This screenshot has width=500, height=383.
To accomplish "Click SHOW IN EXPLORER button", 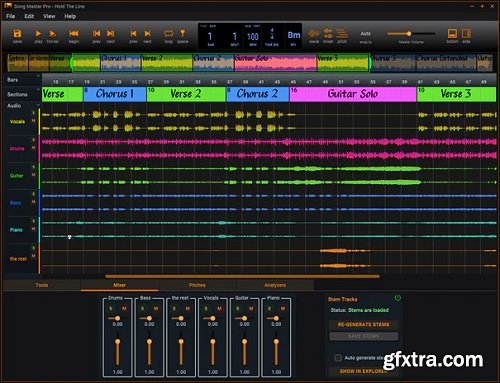I will (x=364, y=371).
